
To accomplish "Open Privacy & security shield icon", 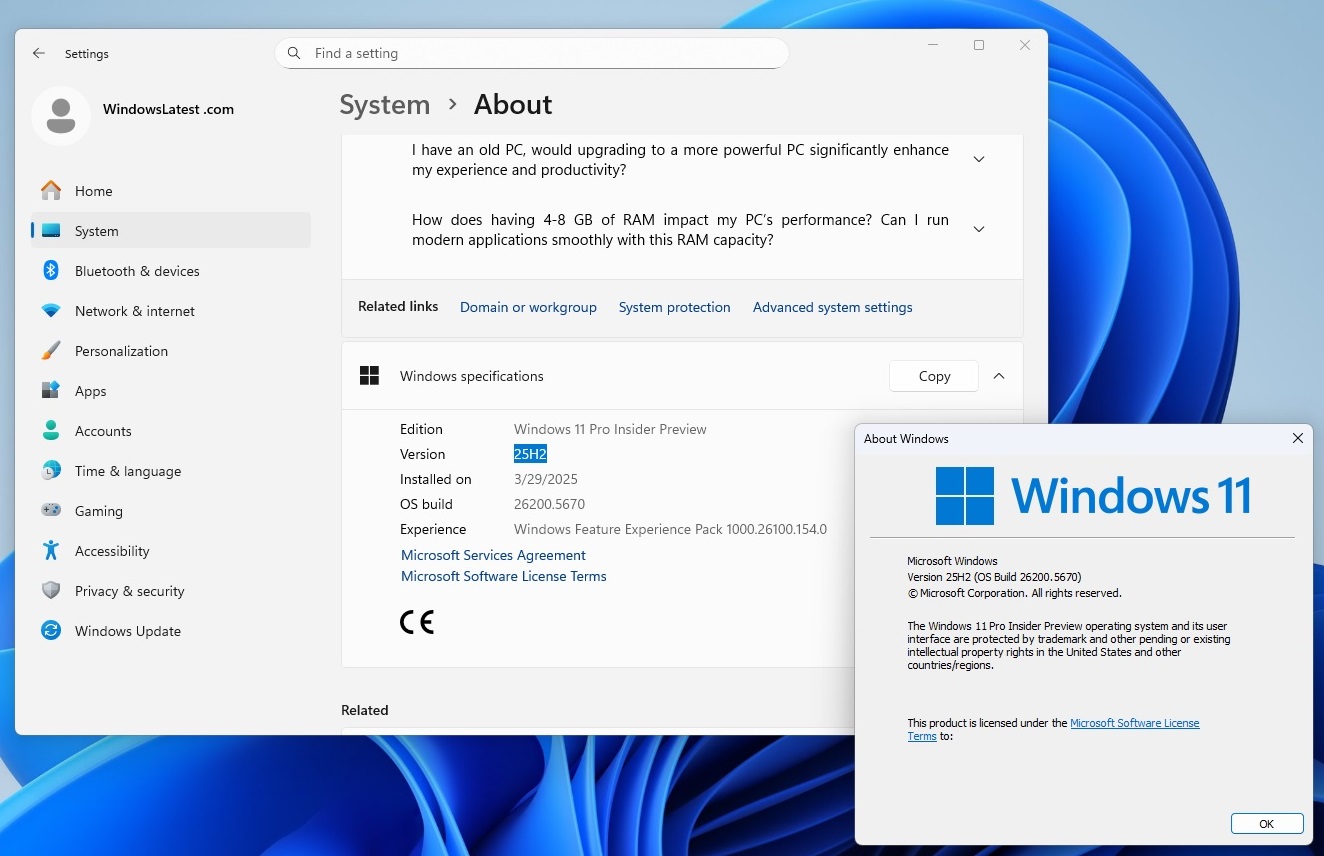I will [50, 591].
